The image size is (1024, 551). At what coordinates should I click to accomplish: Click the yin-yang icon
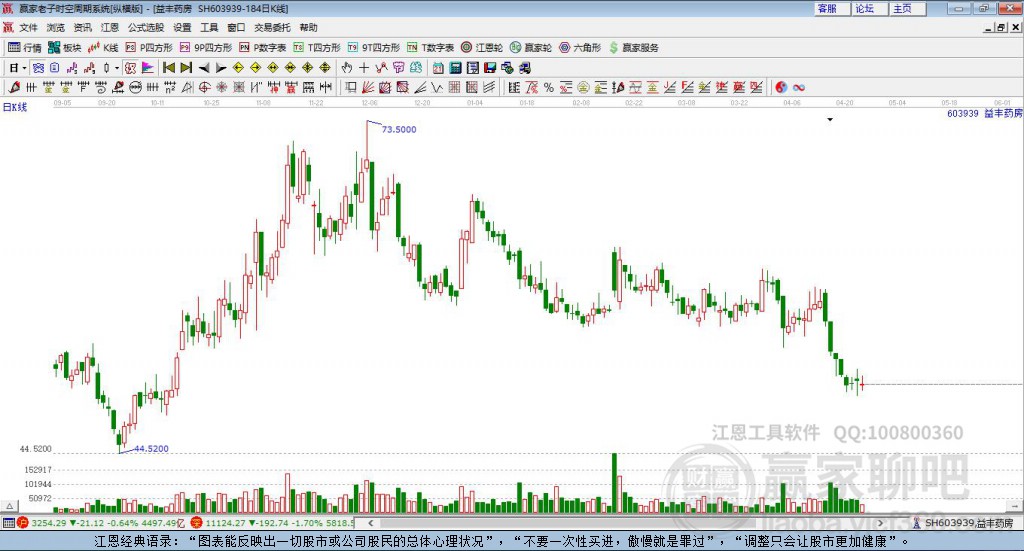coord(781,87)
